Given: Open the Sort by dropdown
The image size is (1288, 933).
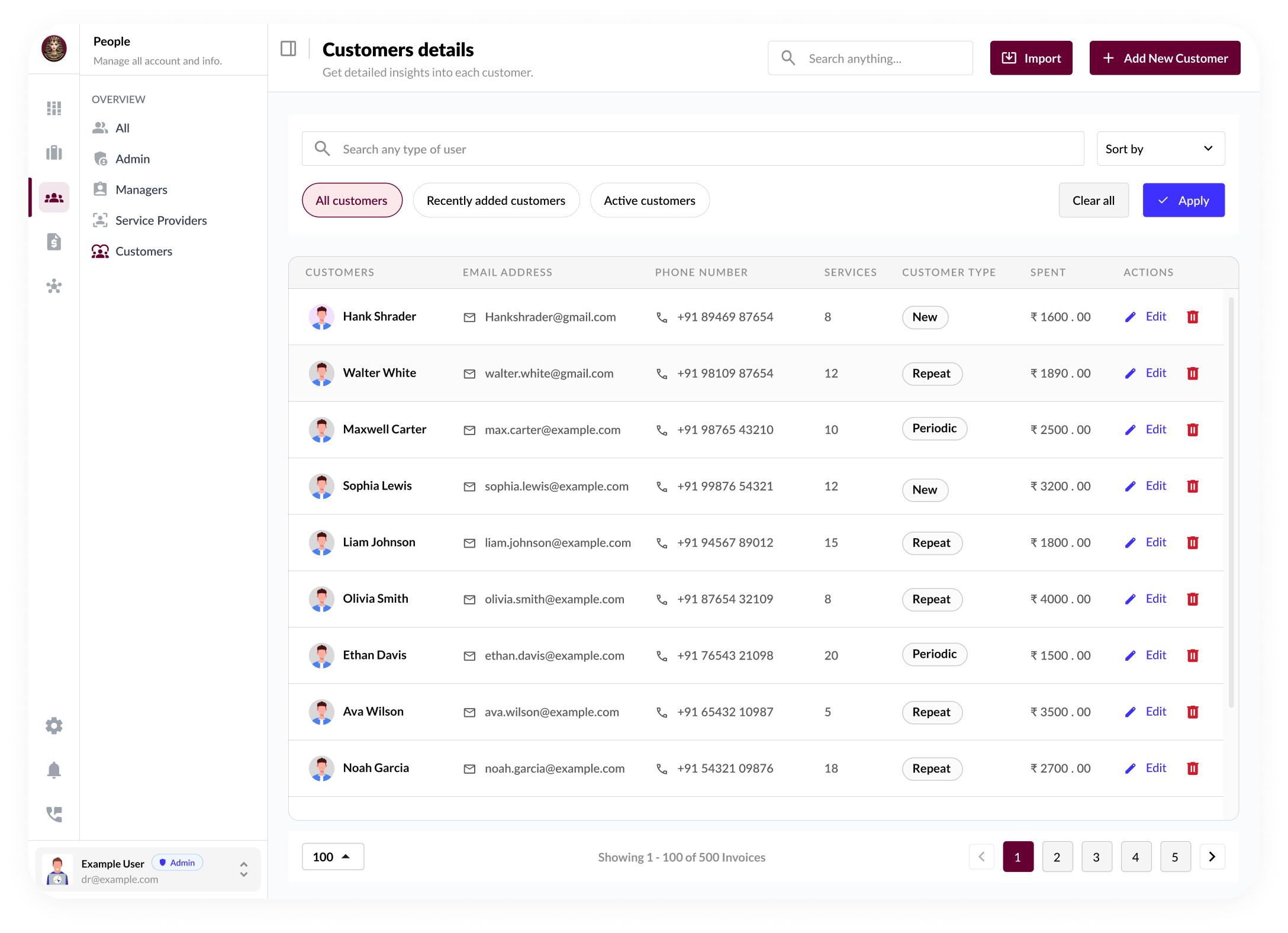Looking at the screenshot, I should [x=1160, y=149].
